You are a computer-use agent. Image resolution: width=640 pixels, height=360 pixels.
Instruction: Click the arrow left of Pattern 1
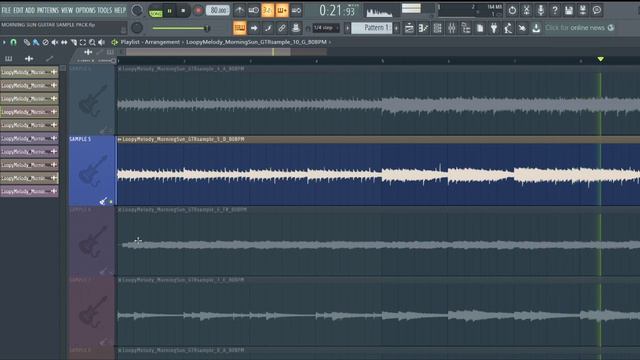click(347, 28)
